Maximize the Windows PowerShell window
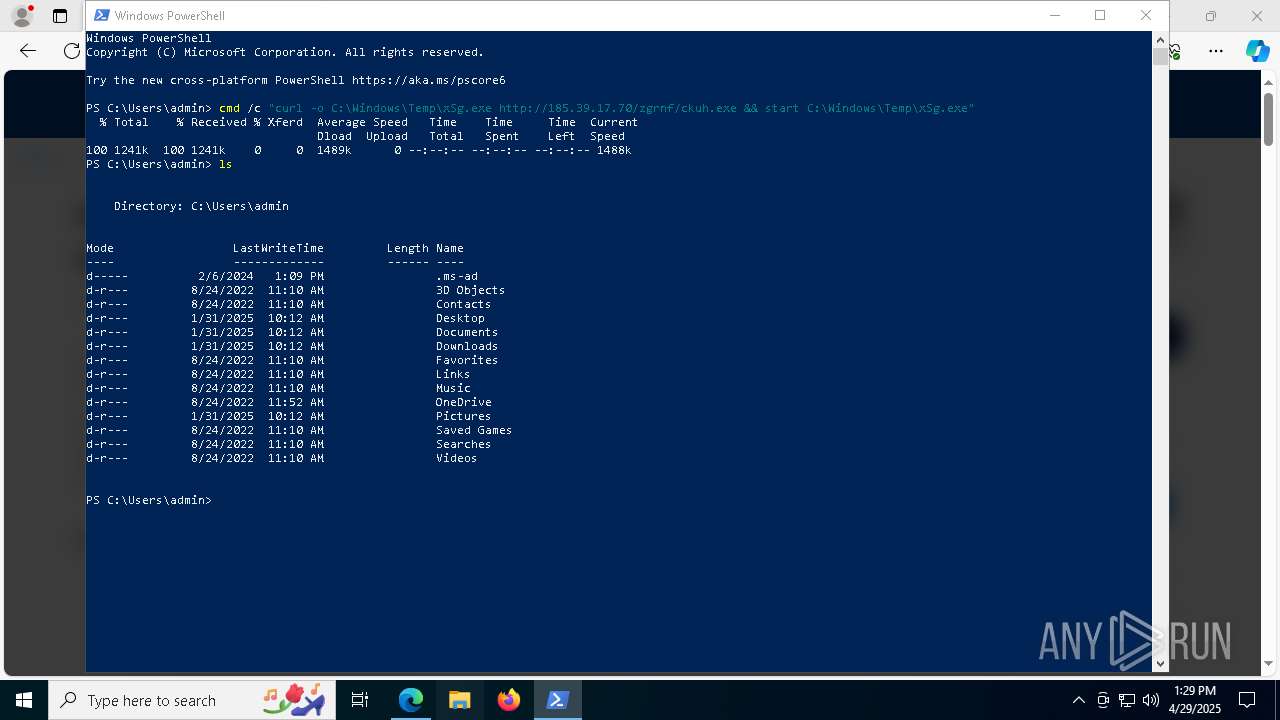 point(1100,15)
